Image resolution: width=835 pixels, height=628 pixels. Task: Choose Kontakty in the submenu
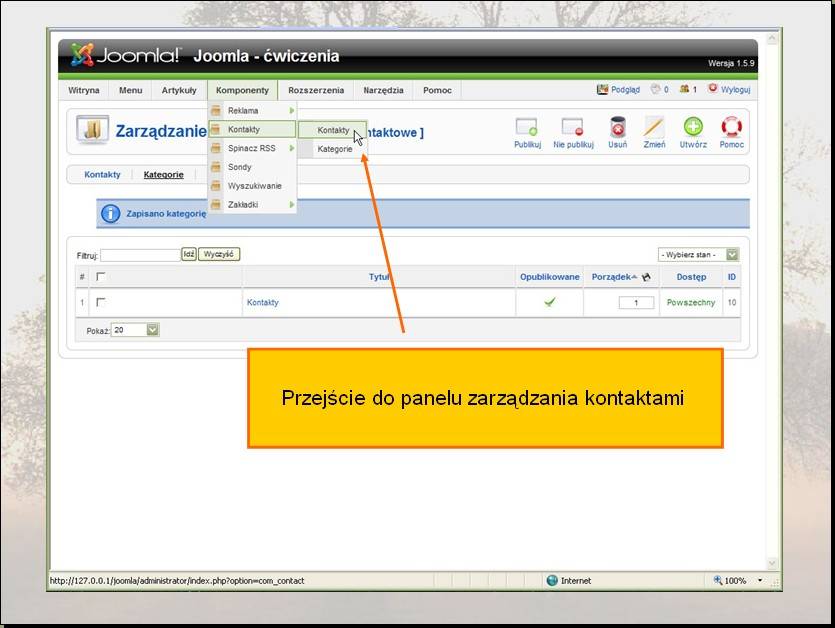332,130
